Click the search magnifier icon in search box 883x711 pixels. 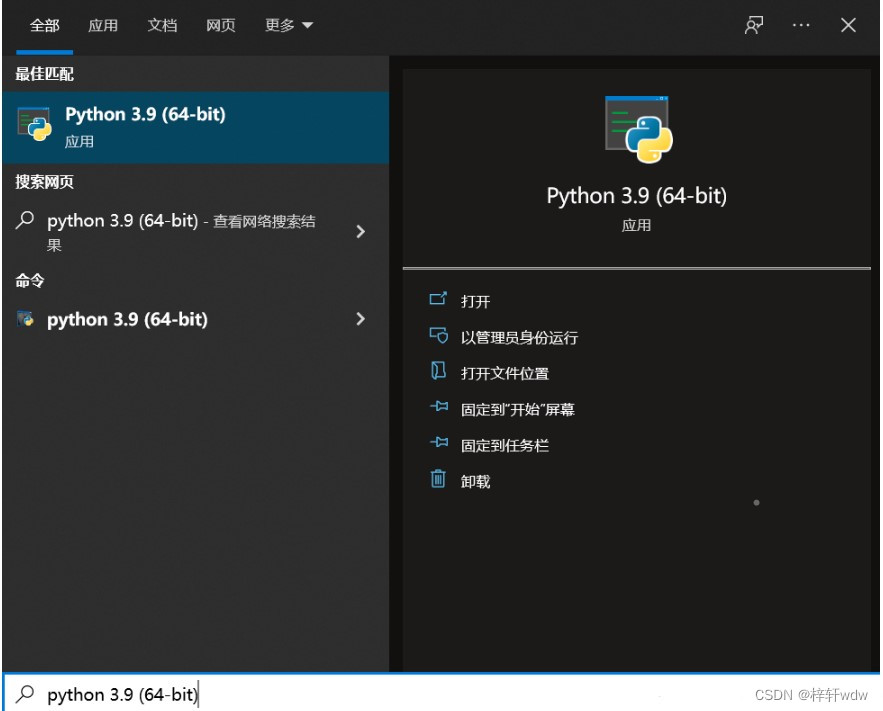[x=25, y=694]
